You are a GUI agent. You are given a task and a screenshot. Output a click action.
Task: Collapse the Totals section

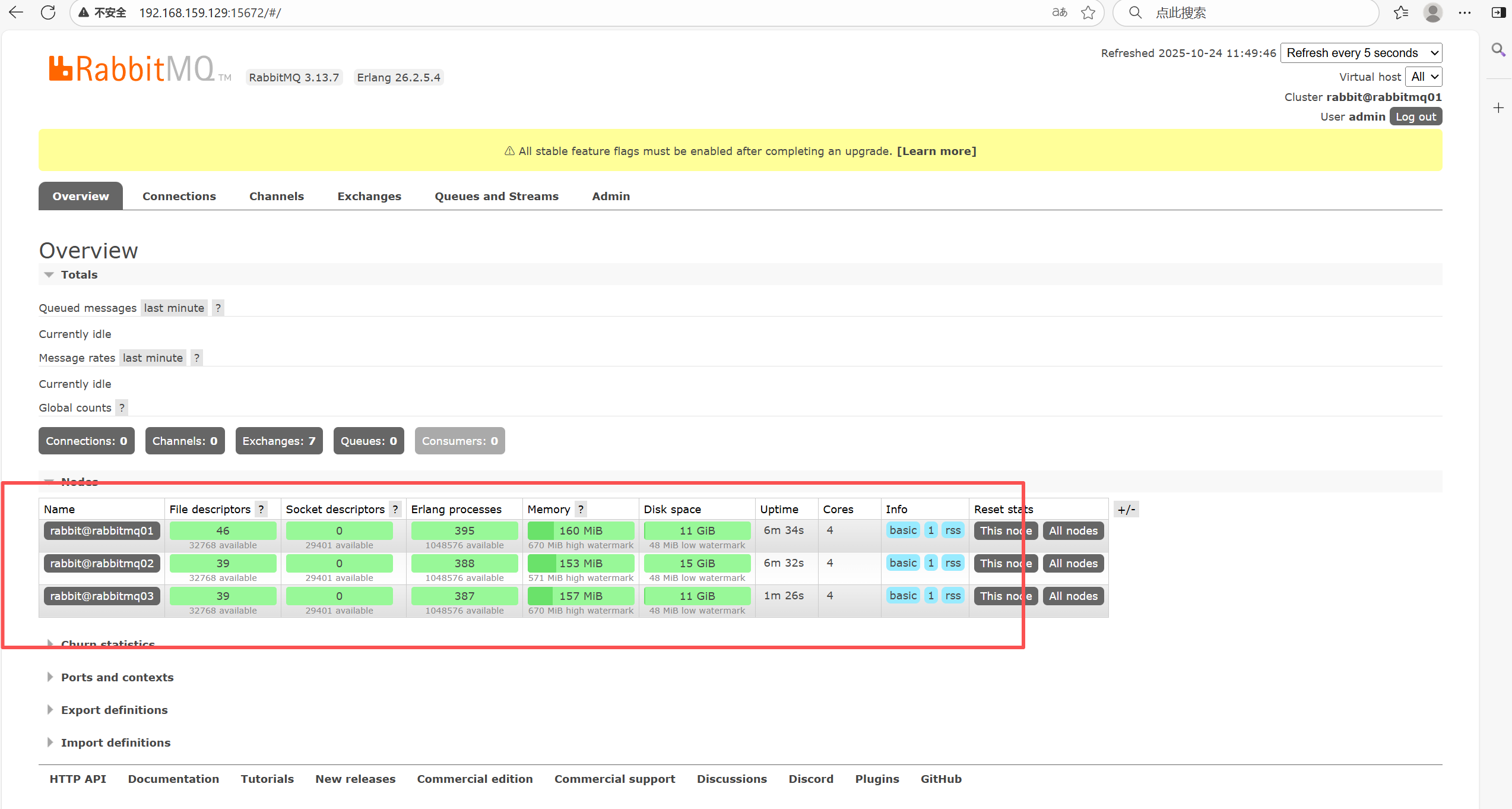pyautogui.click(x=79, y=274)
